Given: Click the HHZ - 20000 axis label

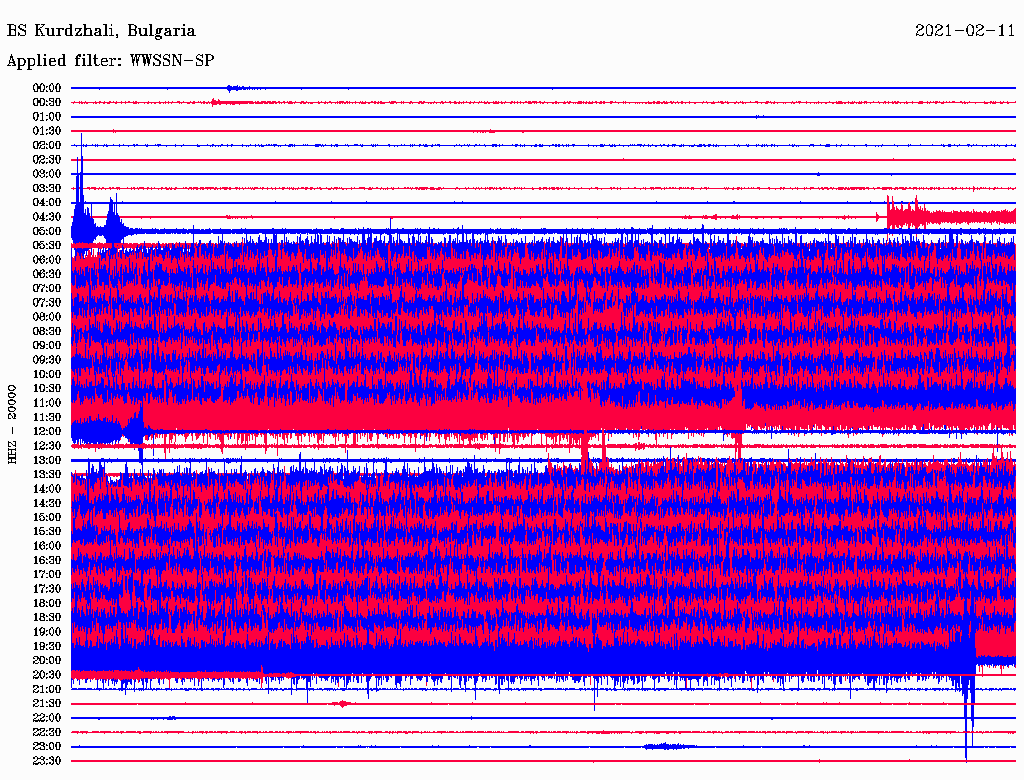Looking at the screenshot, I should [12, 424].
